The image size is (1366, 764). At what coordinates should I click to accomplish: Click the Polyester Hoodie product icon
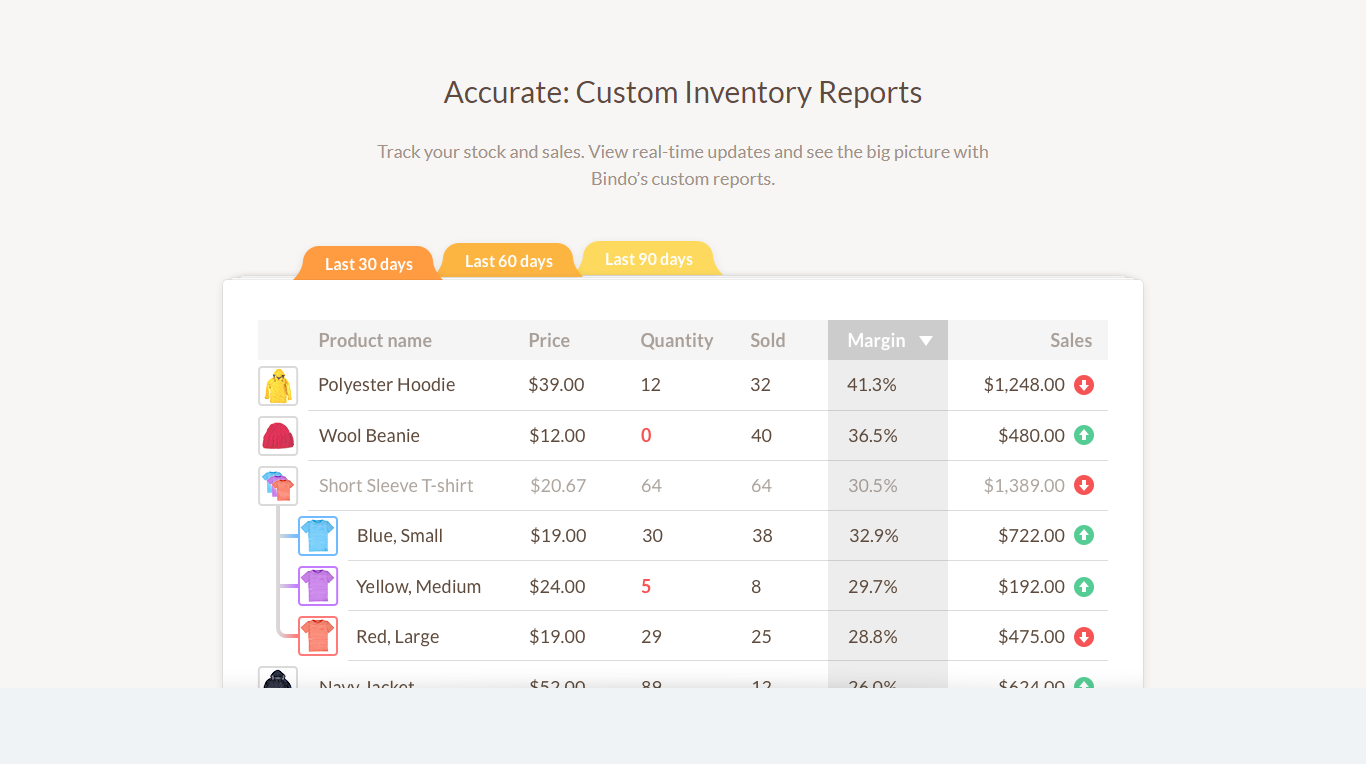[x=278, y=385]
